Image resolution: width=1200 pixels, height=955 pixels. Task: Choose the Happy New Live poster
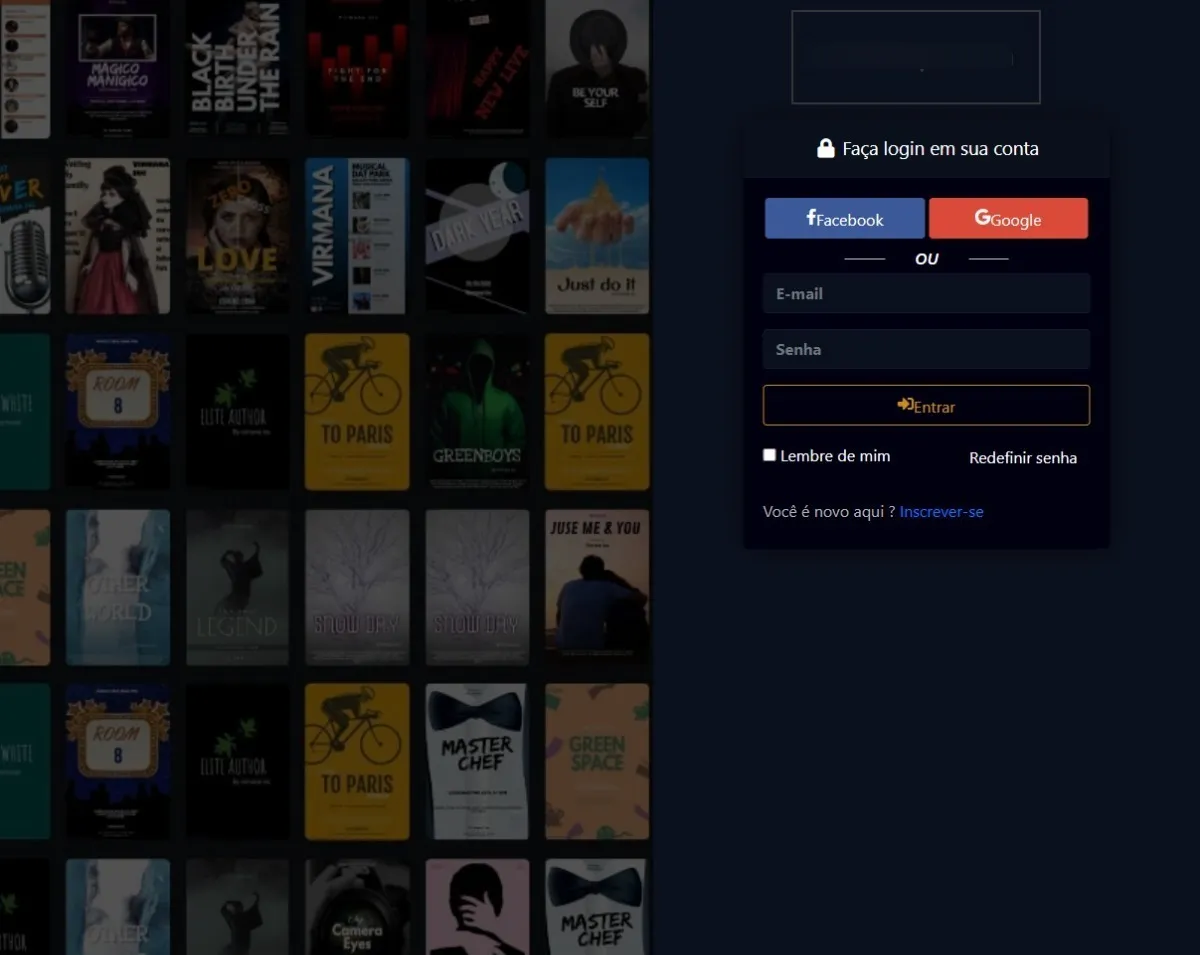click(x=477, y=68)
